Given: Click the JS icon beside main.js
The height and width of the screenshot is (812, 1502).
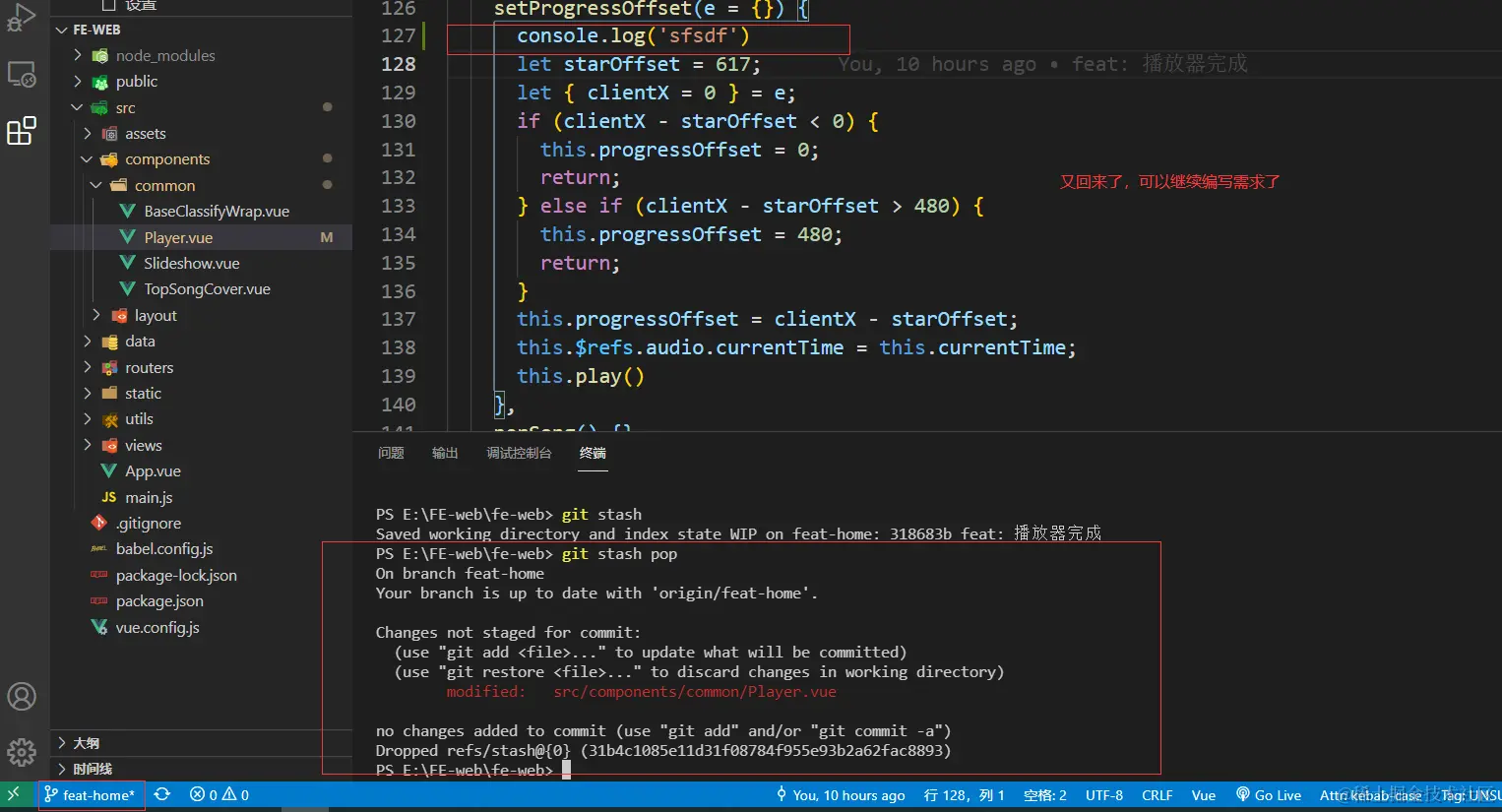Looking at the screenshot, I should coord(109,497).
